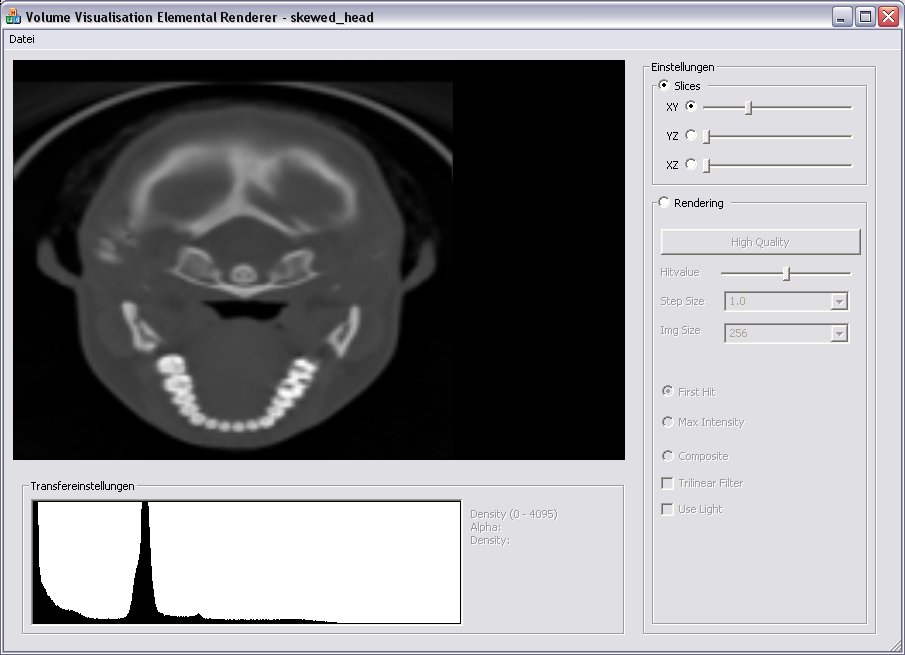Image resolution: width=905 pixels, height=655 pixels.
Task: Click the XZ slice slider handle
Action: tap(706, 165)
